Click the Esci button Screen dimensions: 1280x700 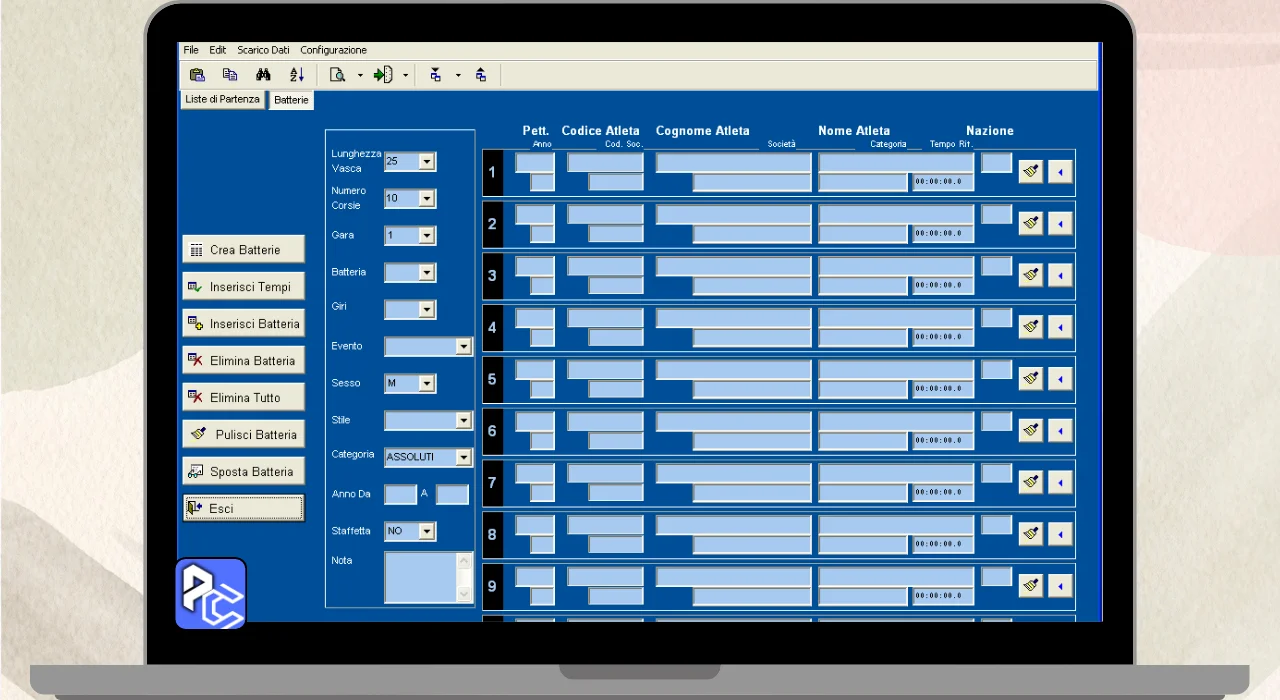point(244,509)
